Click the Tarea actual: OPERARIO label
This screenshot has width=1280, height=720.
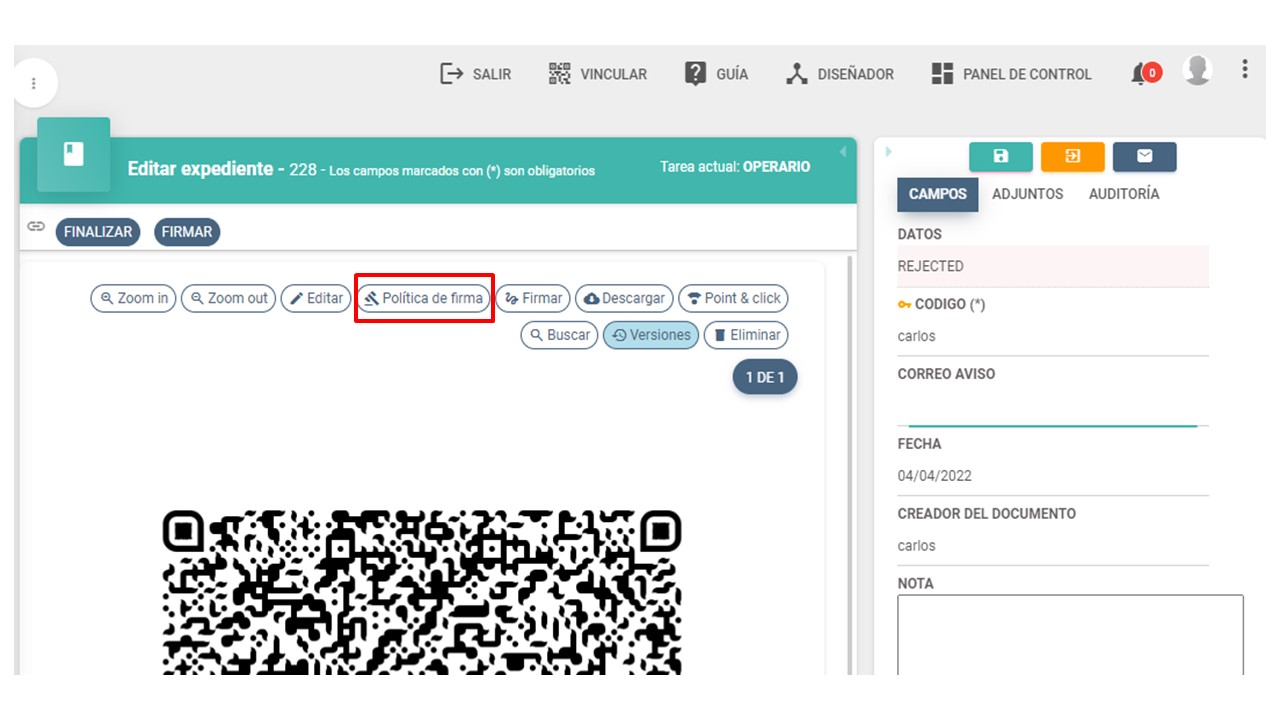(x=735, y=167)
